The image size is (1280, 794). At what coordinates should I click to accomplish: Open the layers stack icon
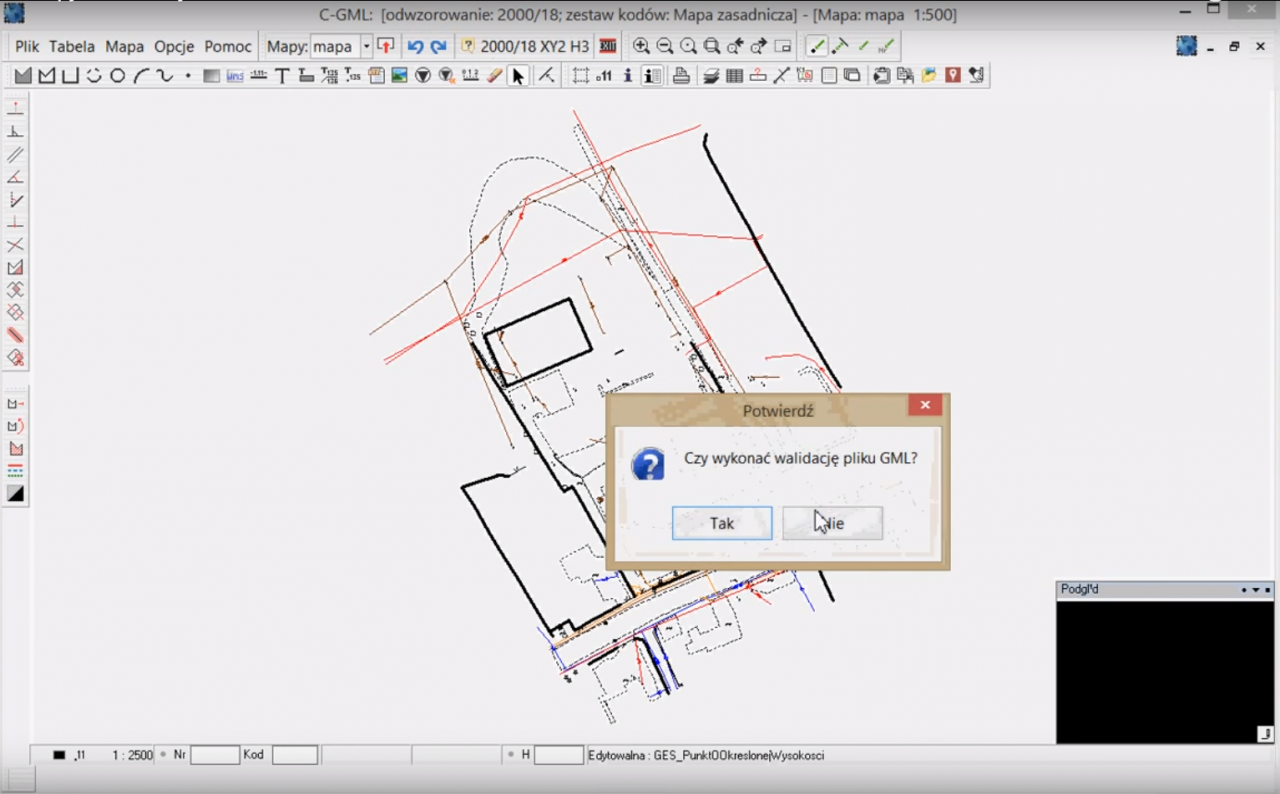711,76
